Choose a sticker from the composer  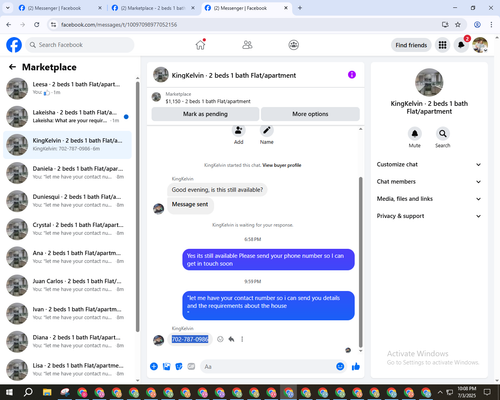click(x=179, y=366)
